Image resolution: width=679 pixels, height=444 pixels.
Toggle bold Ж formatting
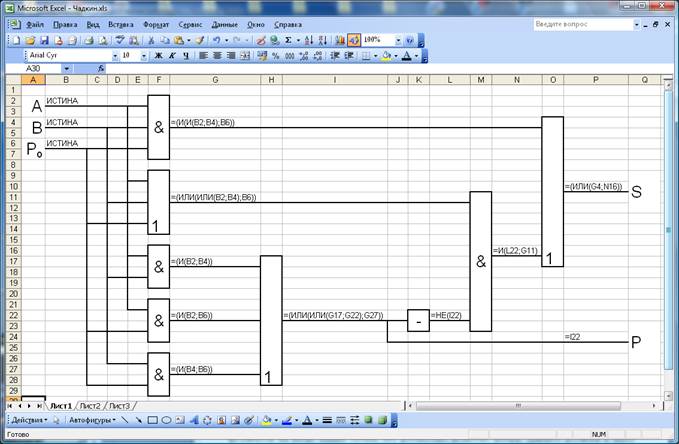[158, 55]
